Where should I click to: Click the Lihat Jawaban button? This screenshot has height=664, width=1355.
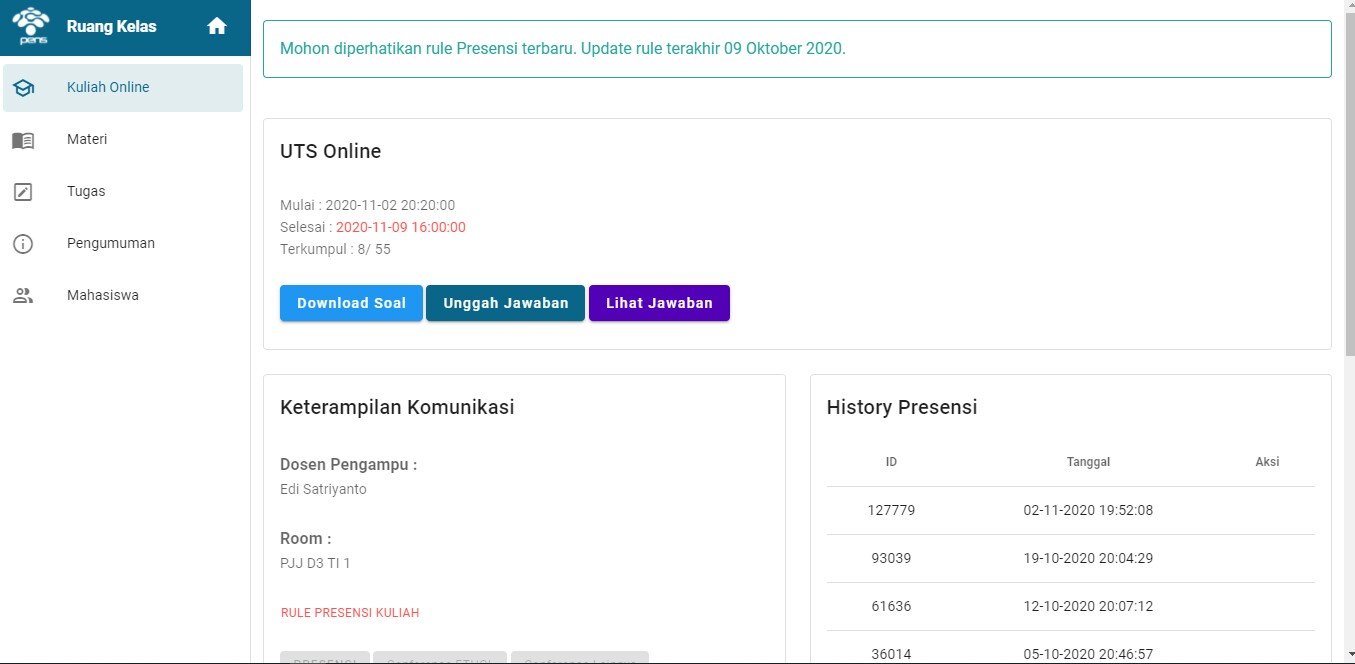(659, 303)
